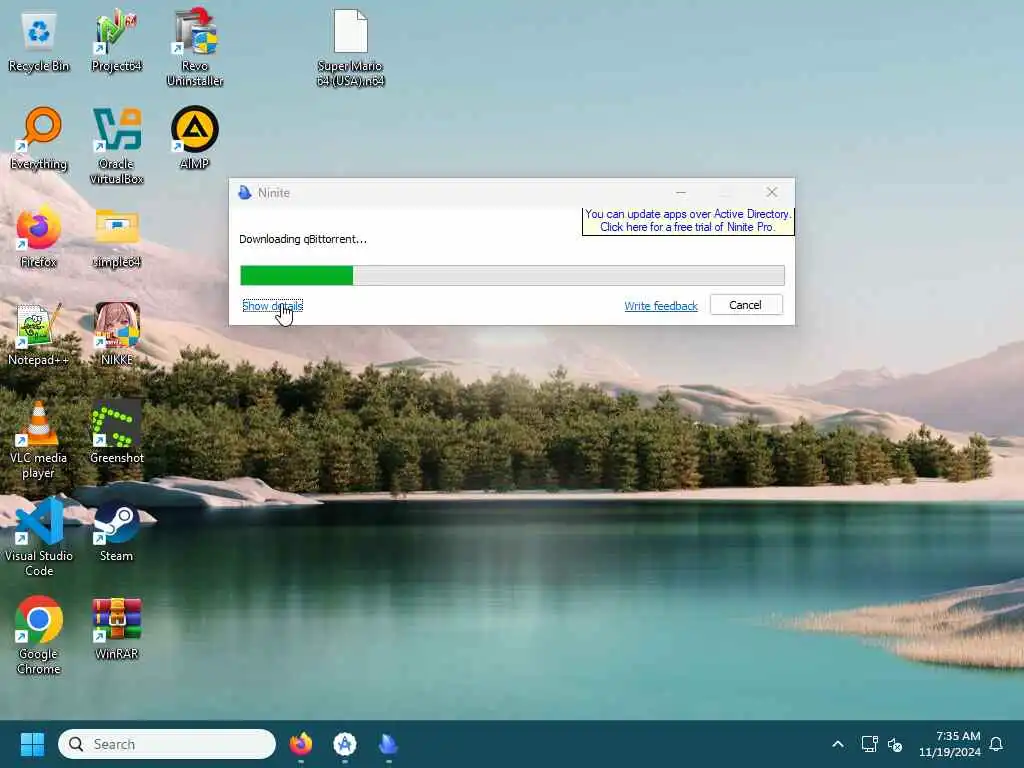Open the clock and date flyout
The width and height of the screenshot is (1024, 768).
click(950, 744)
